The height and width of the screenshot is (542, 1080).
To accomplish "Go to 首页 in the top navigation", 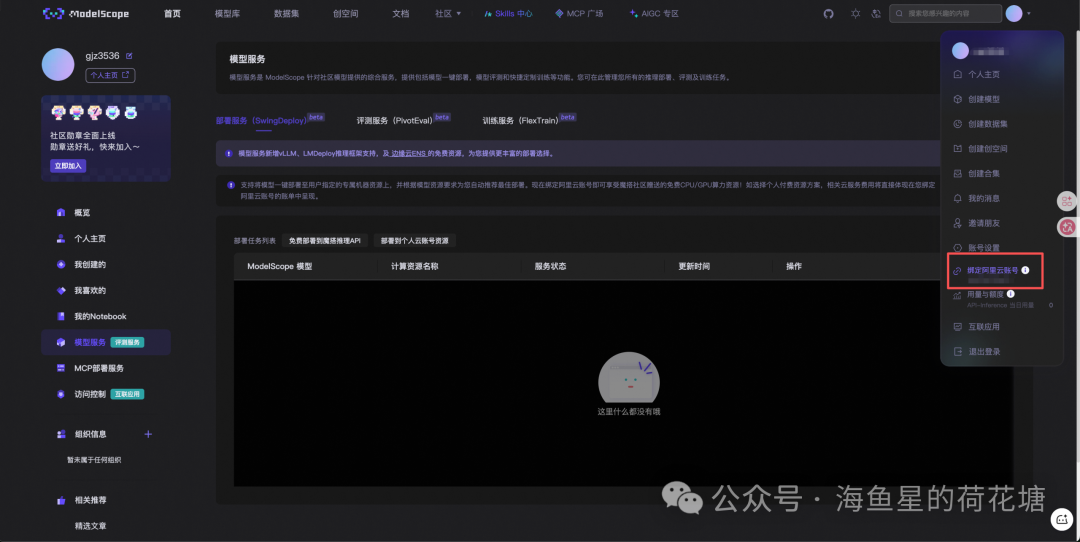I will point(172,14).
